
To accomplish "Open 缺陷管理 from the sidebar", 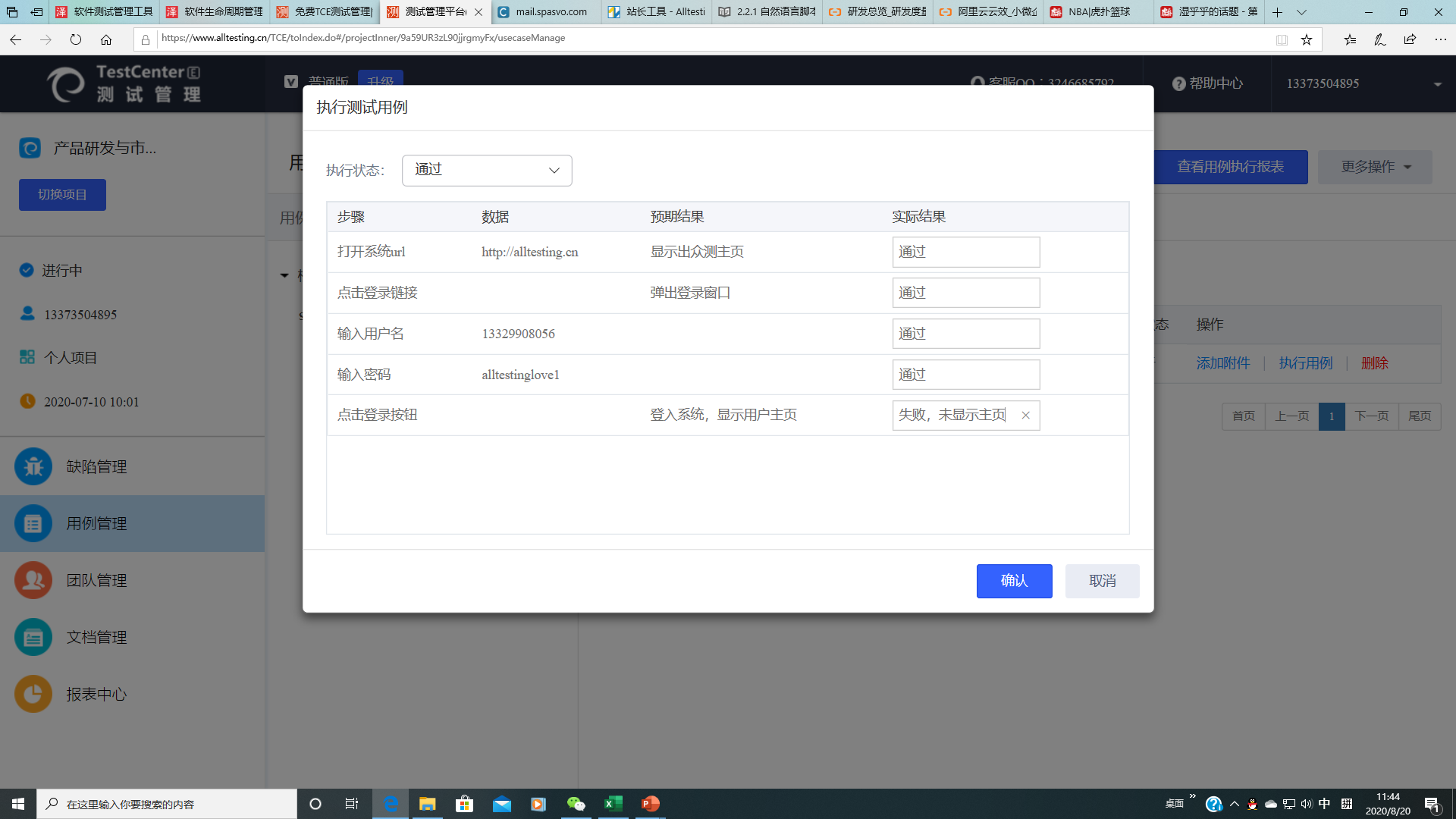I will pyautogui.click(x=96, y=466).
